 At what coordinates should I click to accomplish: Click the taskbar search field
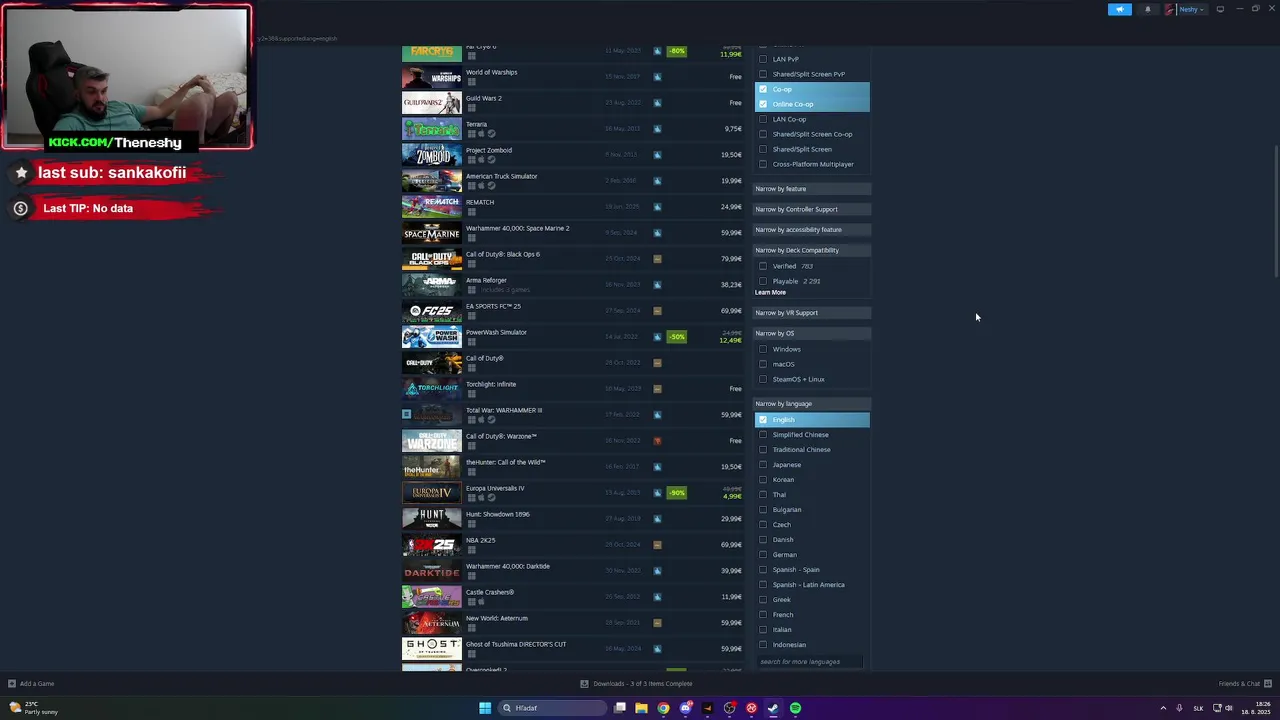pos(553,708)
